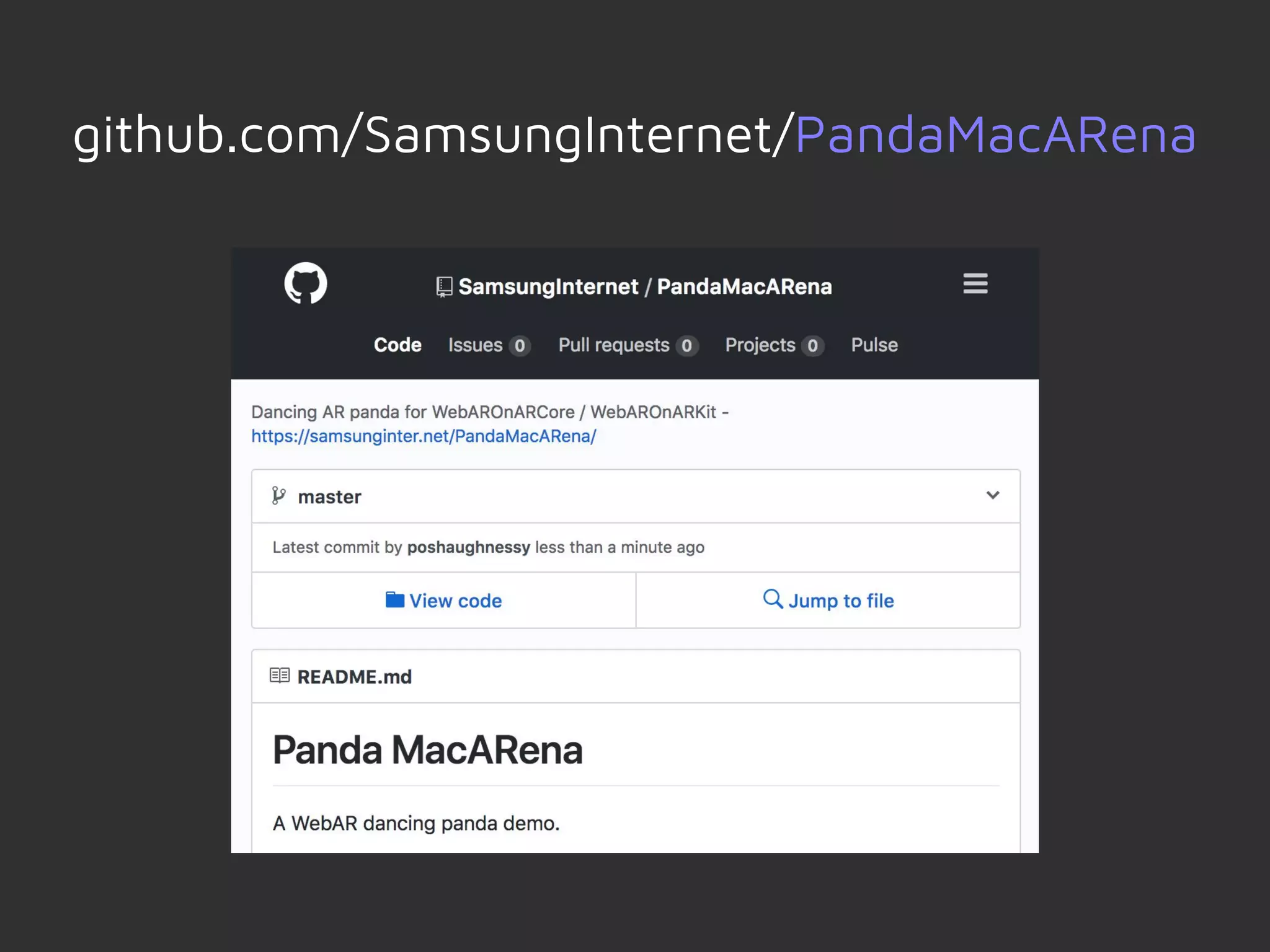Switch to the Issues tab
Screen dimensions: 1270x952
click(489, 345)
